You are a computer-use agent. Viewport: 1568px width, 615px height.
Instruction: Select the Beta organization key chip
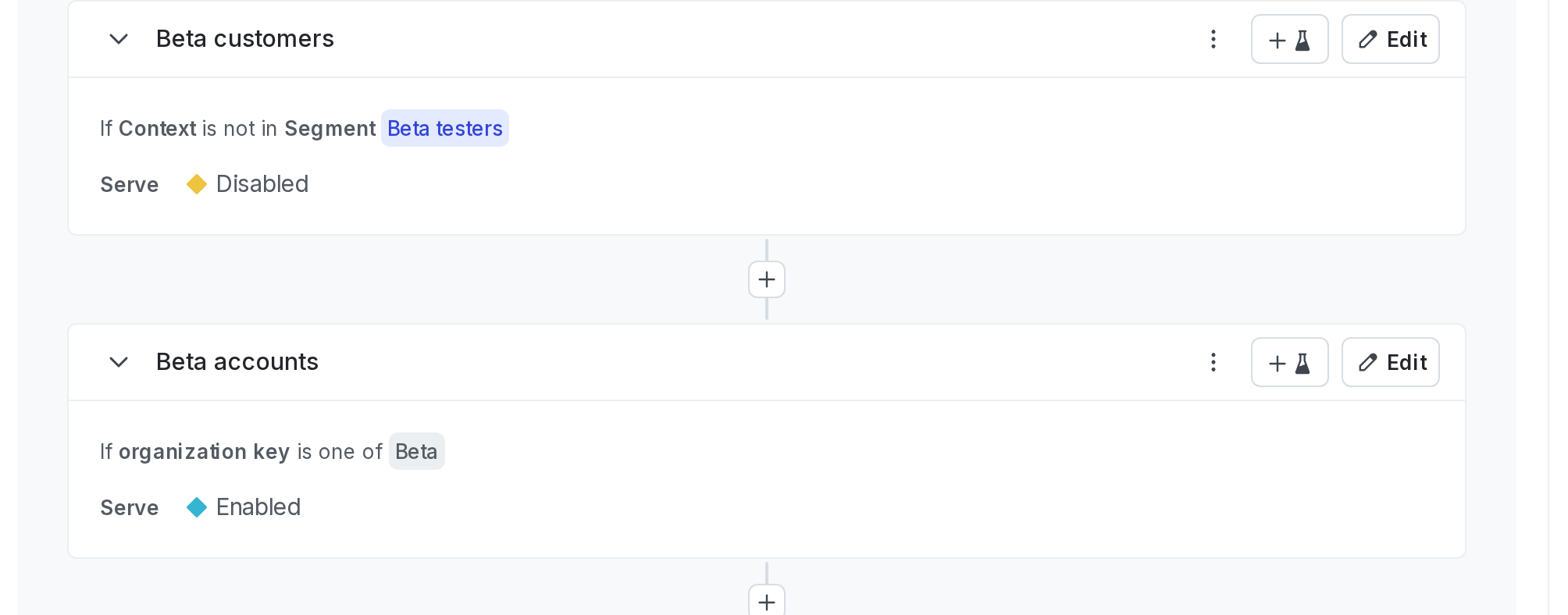416,451
